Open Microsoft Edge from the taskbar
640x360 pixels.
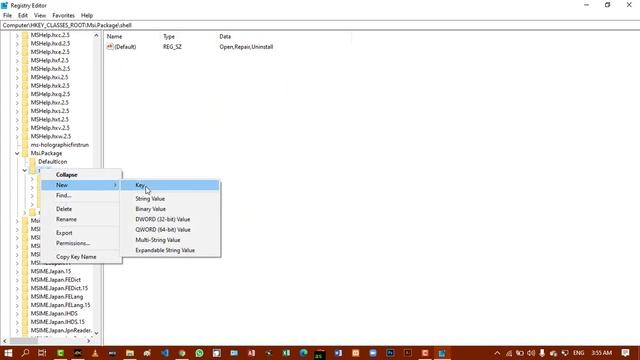tap(303, 353)
